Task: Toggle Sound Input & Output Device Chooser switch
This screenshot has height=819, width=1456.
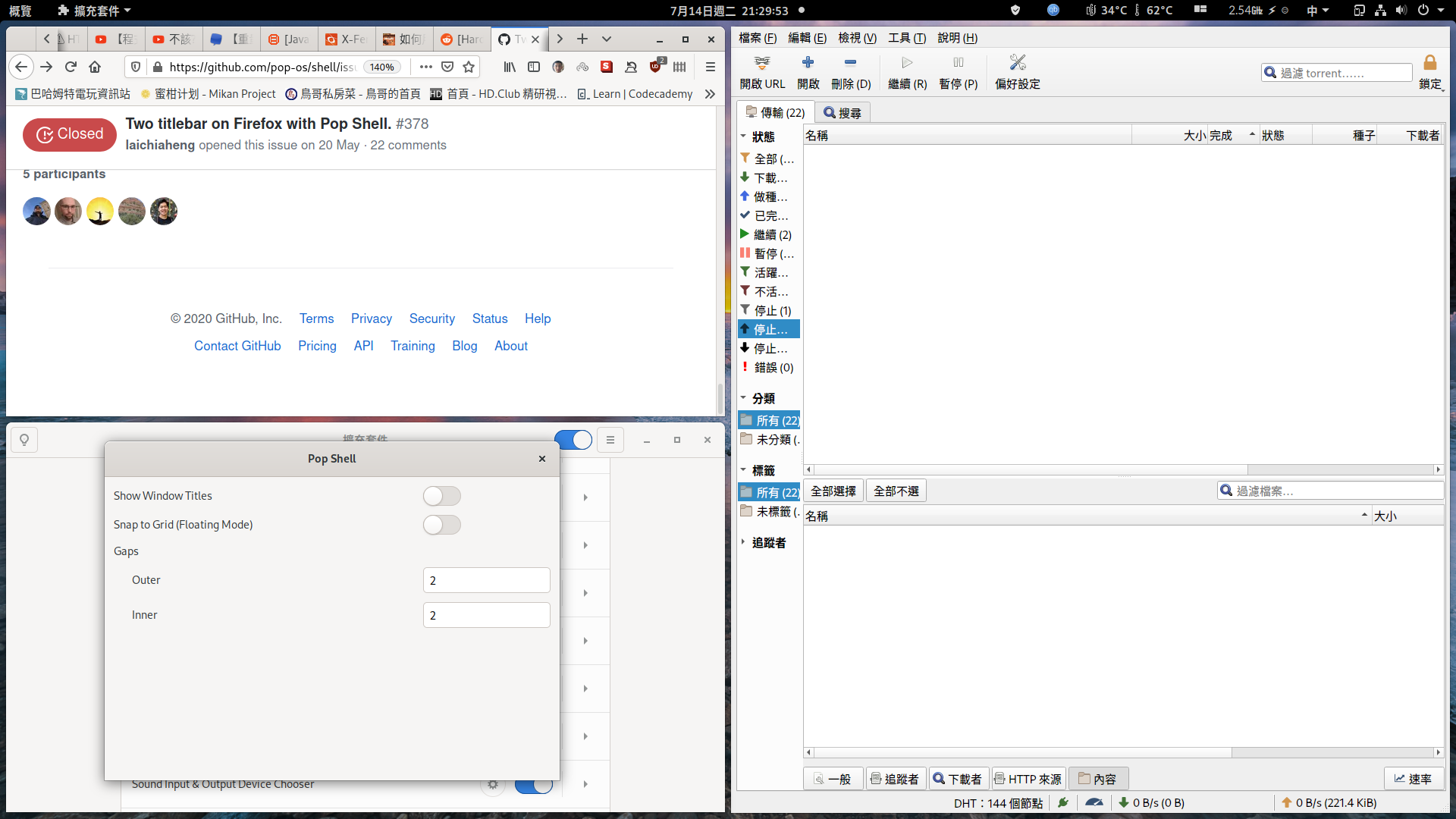Action: tap(534, 784)
